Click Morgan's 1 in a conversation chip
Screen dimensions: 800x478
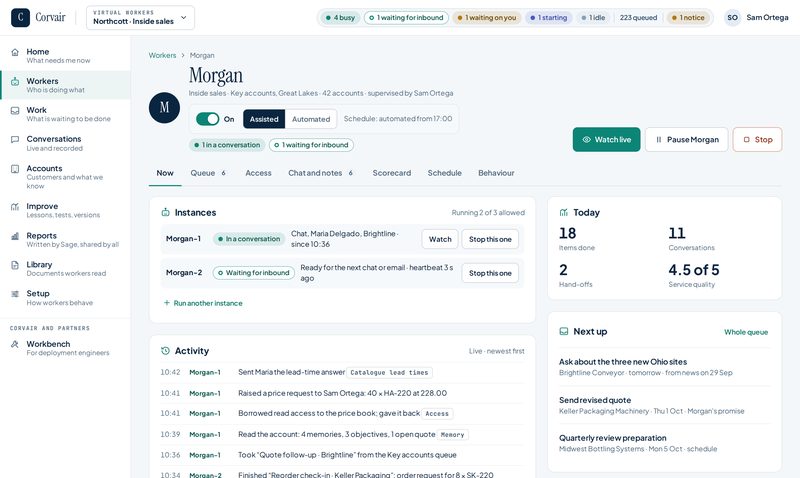click(227, 145)
